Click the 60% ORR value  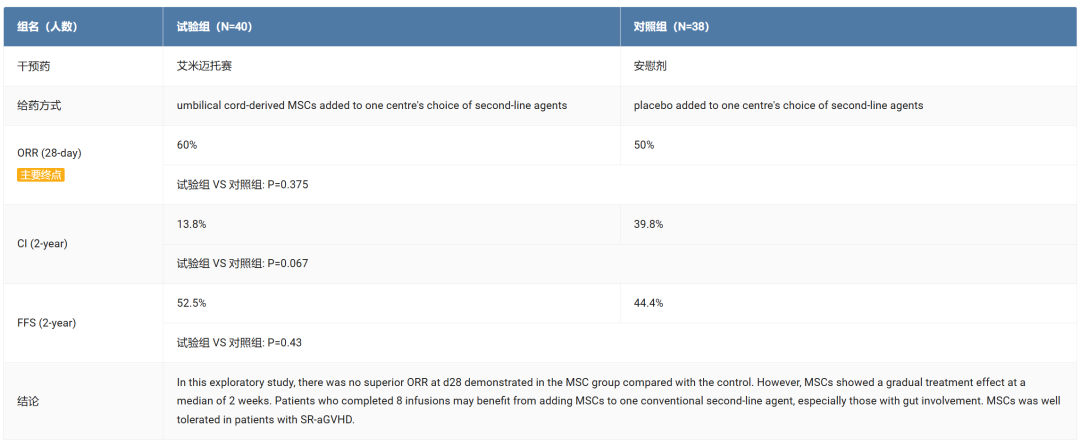[187, 145]
